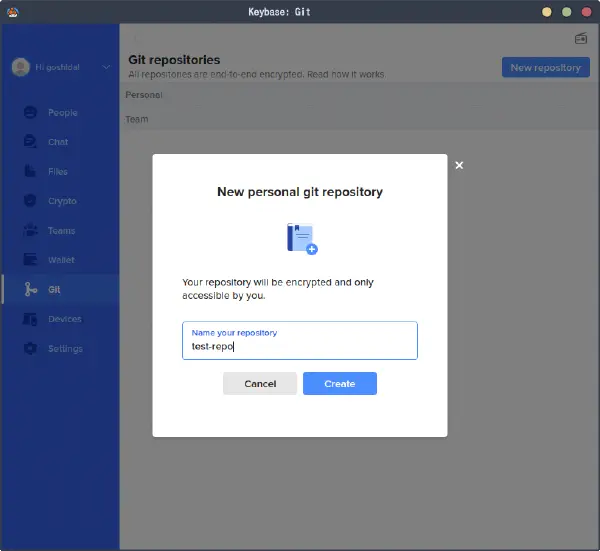This screenshot has height=551, width=600.
Task: Close the window with the red button
Action: point(586,12)
